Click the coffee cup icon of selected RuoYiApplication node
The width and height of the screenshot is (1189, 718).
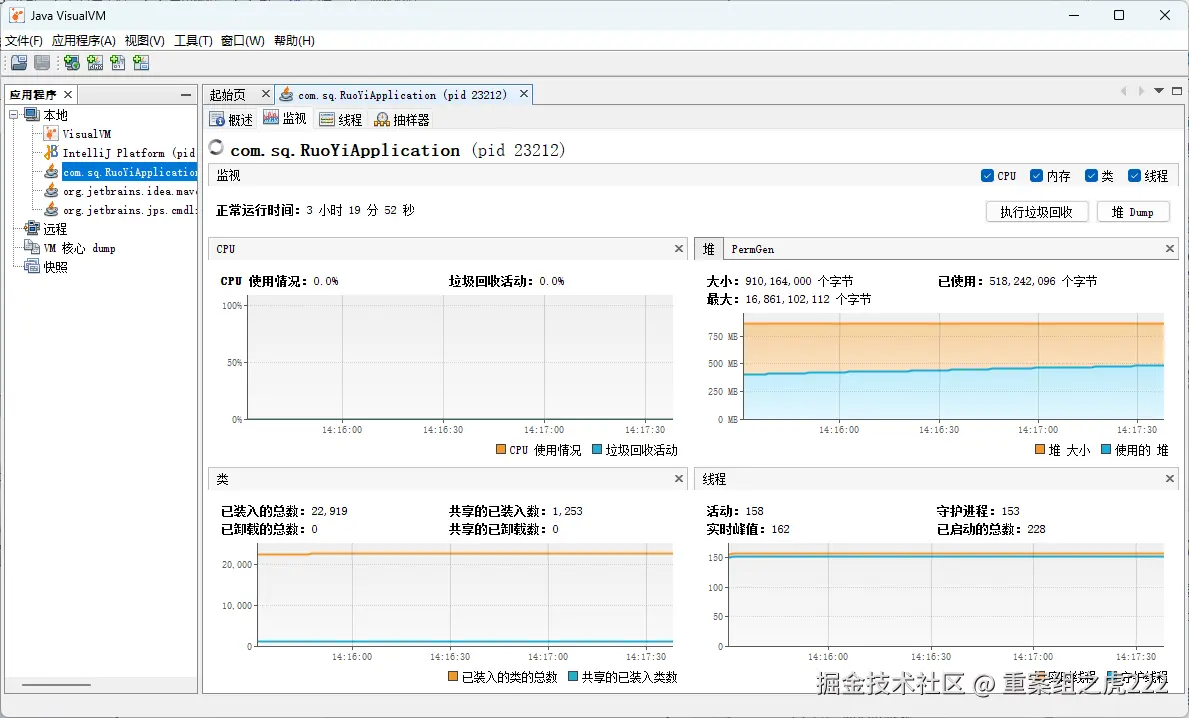tap(51, 171)
